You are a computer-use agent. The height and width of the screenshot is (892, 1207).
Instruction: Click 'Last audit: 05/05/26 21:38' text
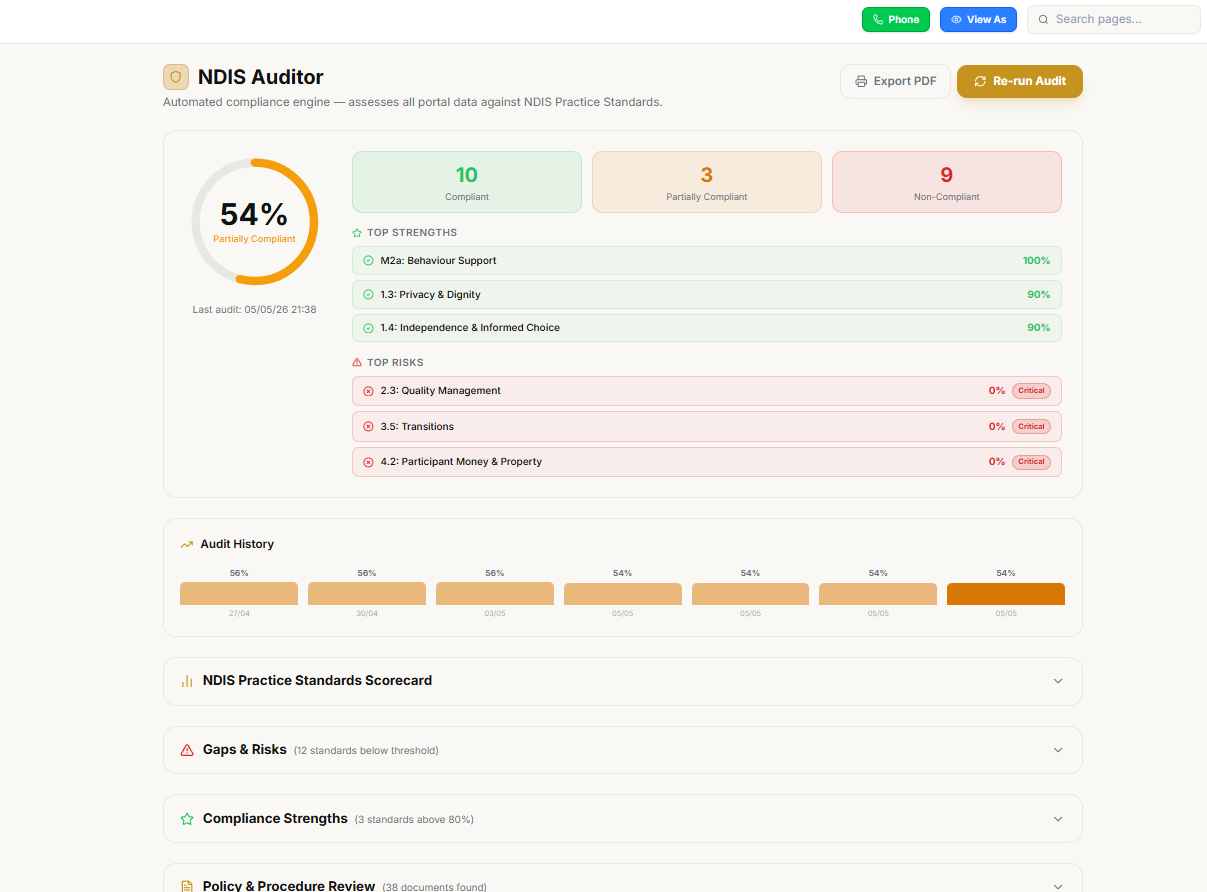coord(254,310)
